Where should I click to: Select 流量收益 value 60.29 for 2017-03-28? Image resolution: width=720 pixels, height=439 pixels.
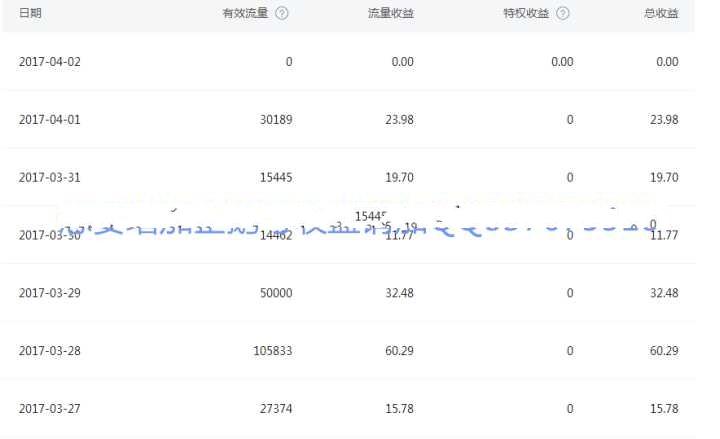coord(399,351)
